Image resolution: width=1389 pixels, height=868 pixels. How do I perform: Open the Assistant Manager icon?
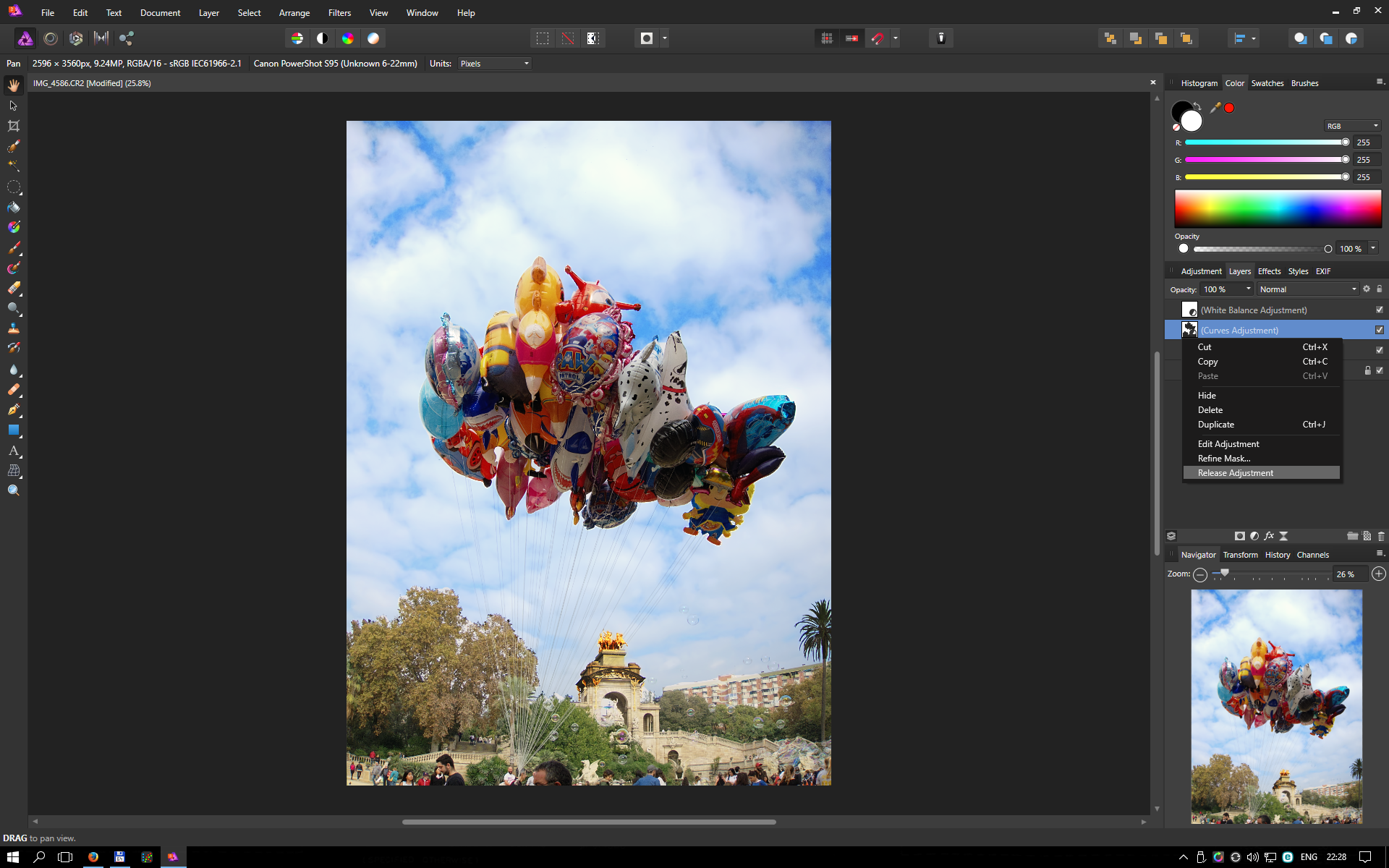click(941, 38)
